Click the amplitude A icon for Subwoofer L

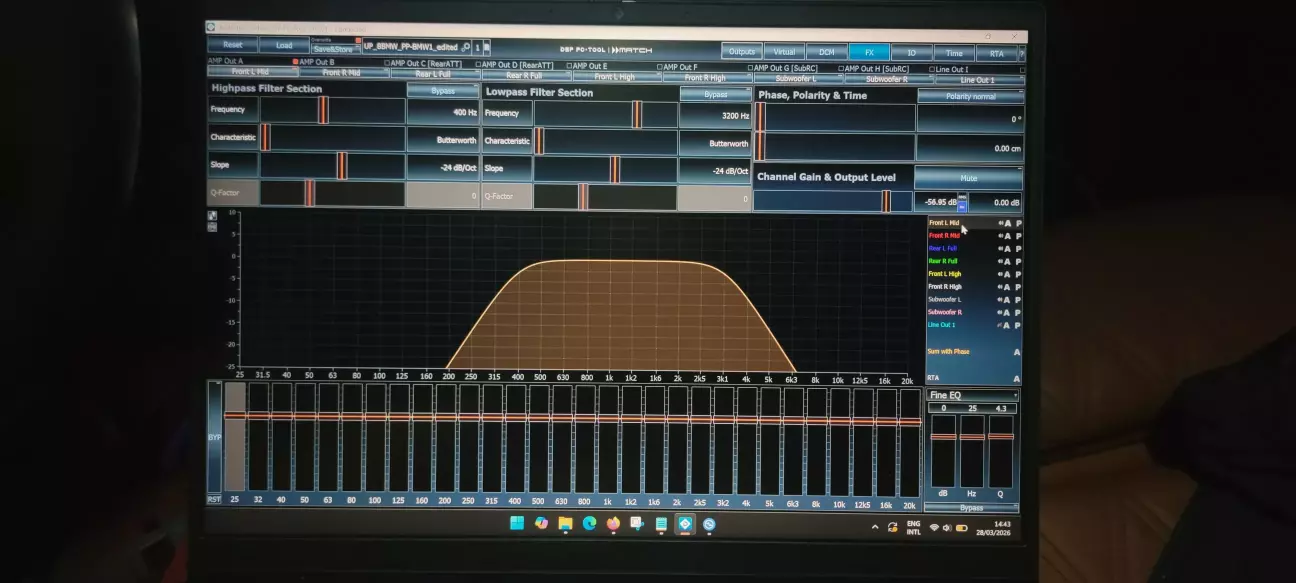pyautogui.click(x=1007, y=300)
